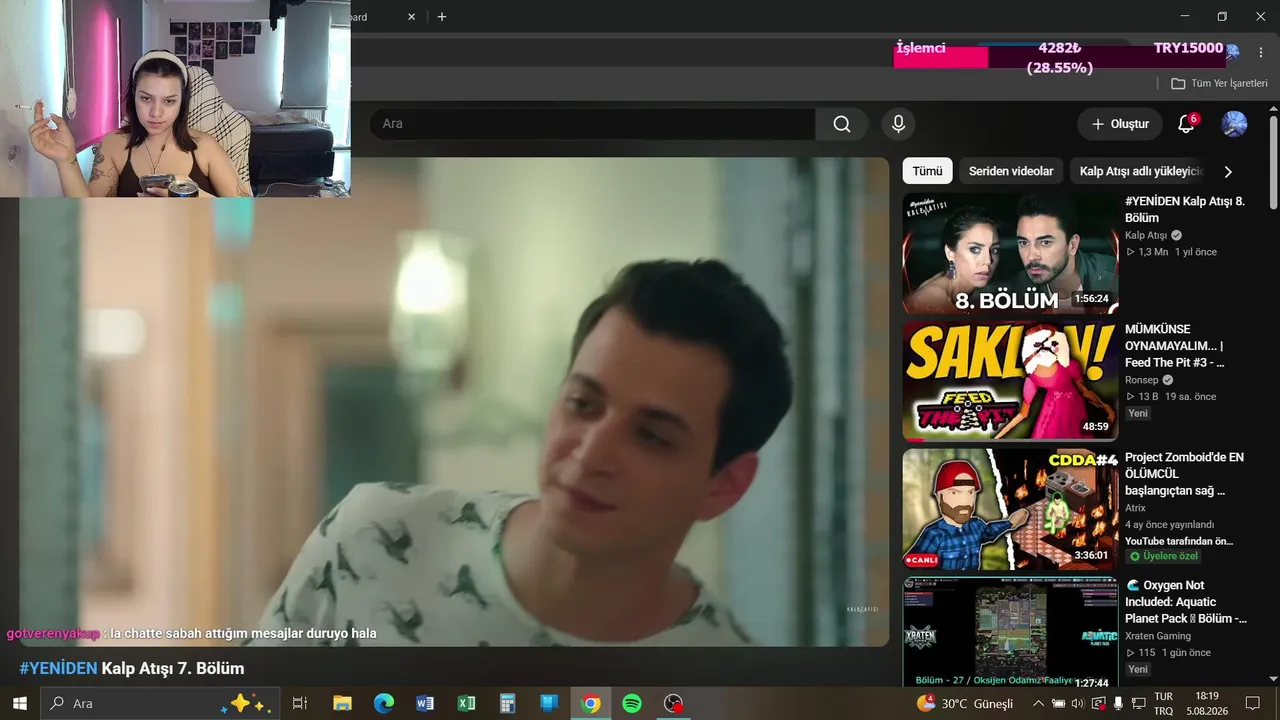1280x720 pixels.
Task: Show hidden system tray icons
Action: pos(1038,703)
